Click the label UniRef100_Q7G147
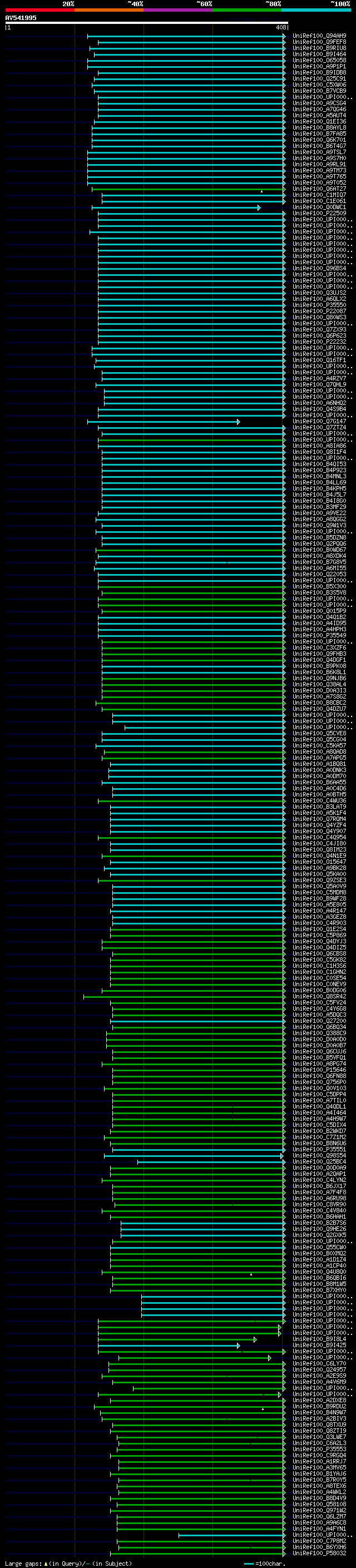 pos(319,421)
